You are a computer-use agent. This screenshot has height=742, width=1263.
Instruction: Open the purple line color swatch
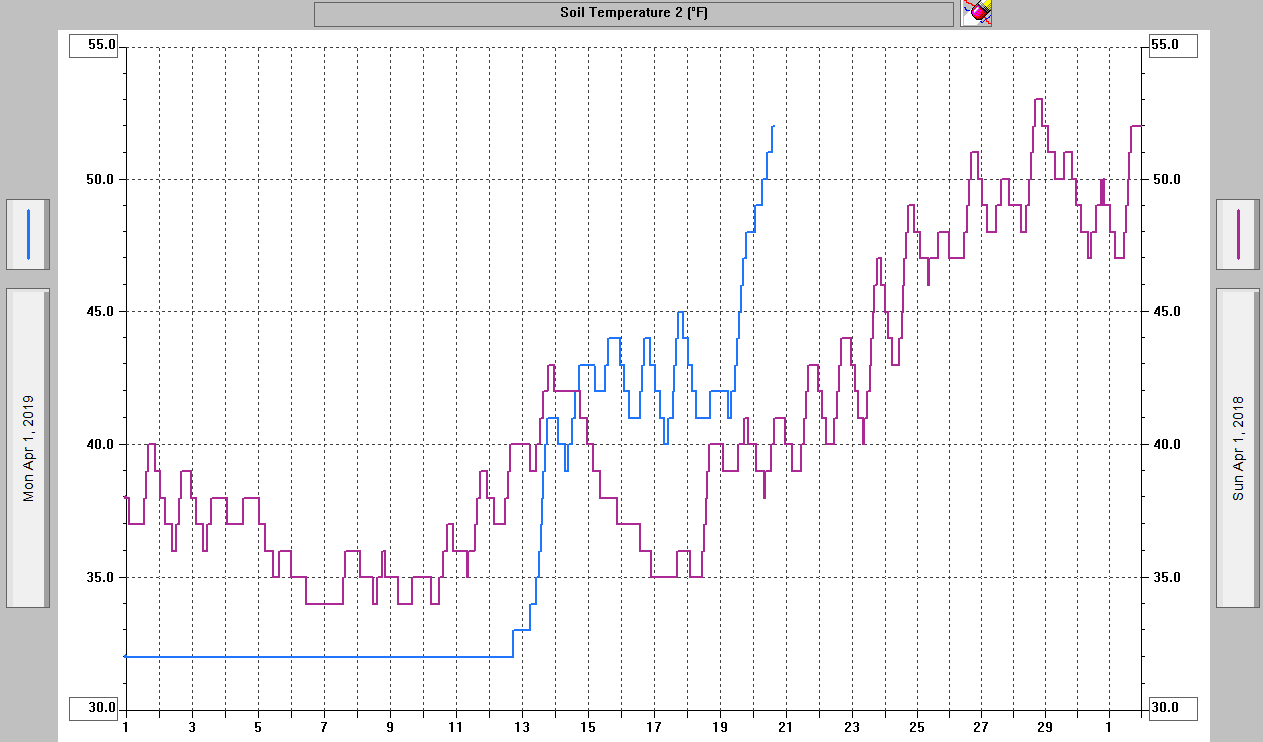point(1238,234)
